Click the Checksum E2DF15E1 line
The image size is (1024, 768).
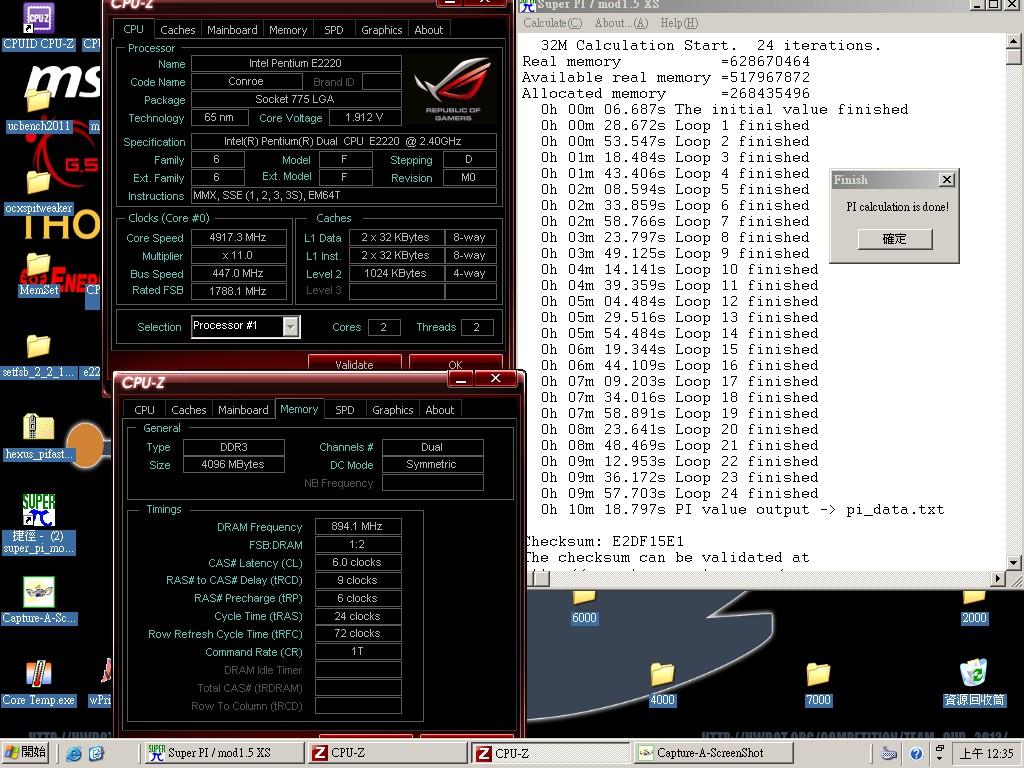tap(604, 541)
